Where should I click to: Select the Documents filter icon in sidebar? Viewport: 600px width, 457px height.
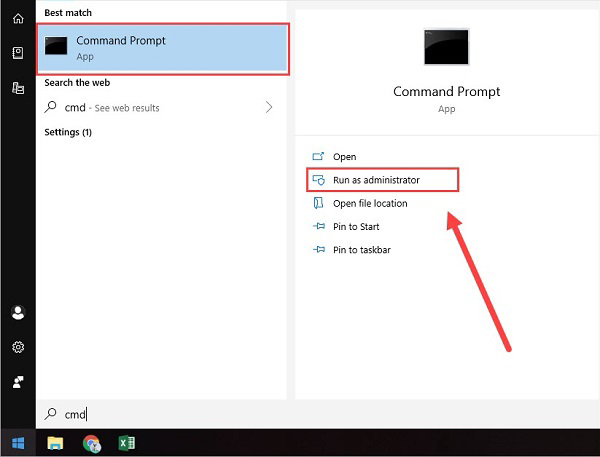(18, 88)
